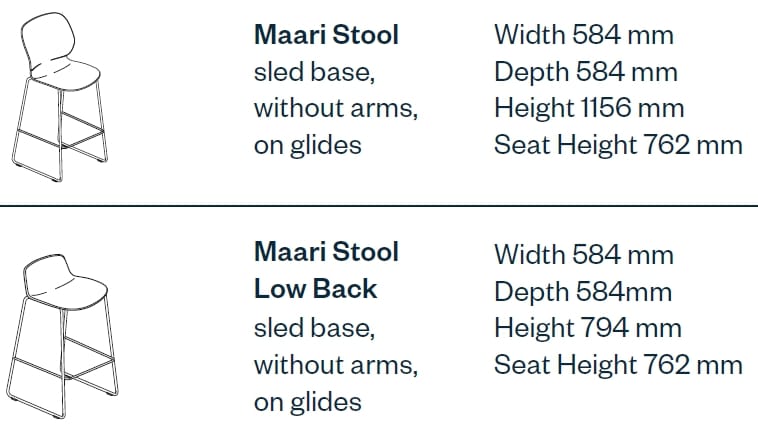
Task: Click the "Height 1156 mm" specification
Action: (x=597, y=108)
